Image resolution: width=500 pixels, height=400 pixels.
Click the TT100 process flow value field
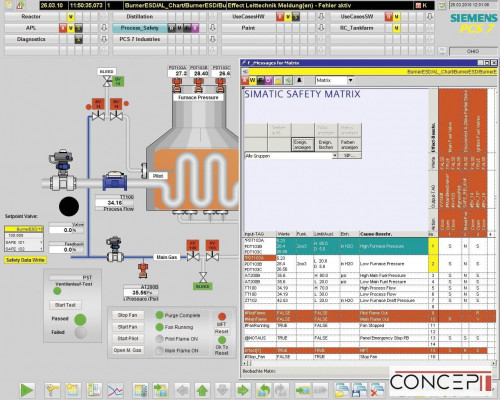pyautogui.click(x=115, y=203)
